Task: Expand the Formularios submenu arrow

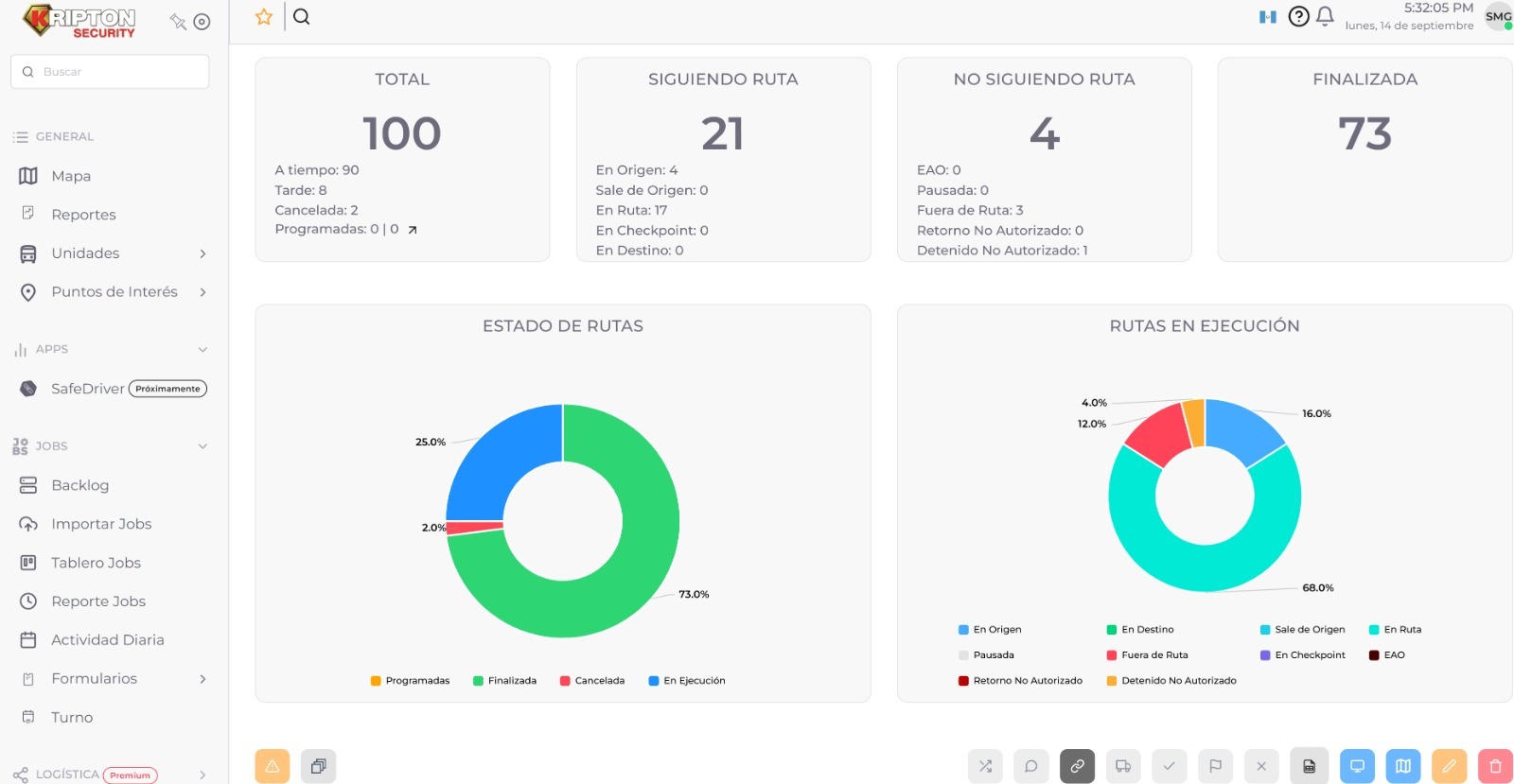Action: [x=202, y=679]
